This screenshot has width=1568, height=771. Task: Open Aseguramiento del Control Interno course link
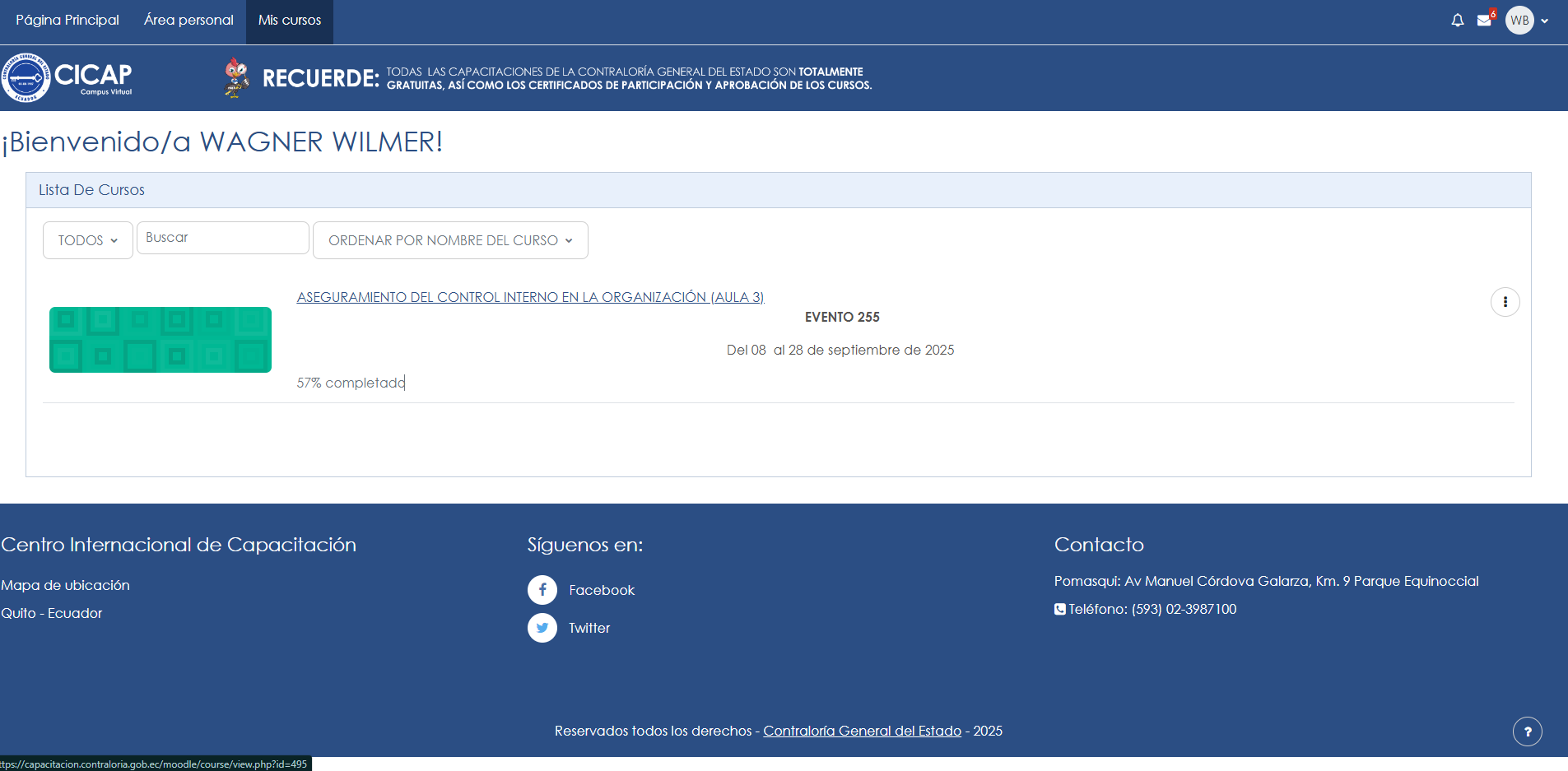point(530,297)
